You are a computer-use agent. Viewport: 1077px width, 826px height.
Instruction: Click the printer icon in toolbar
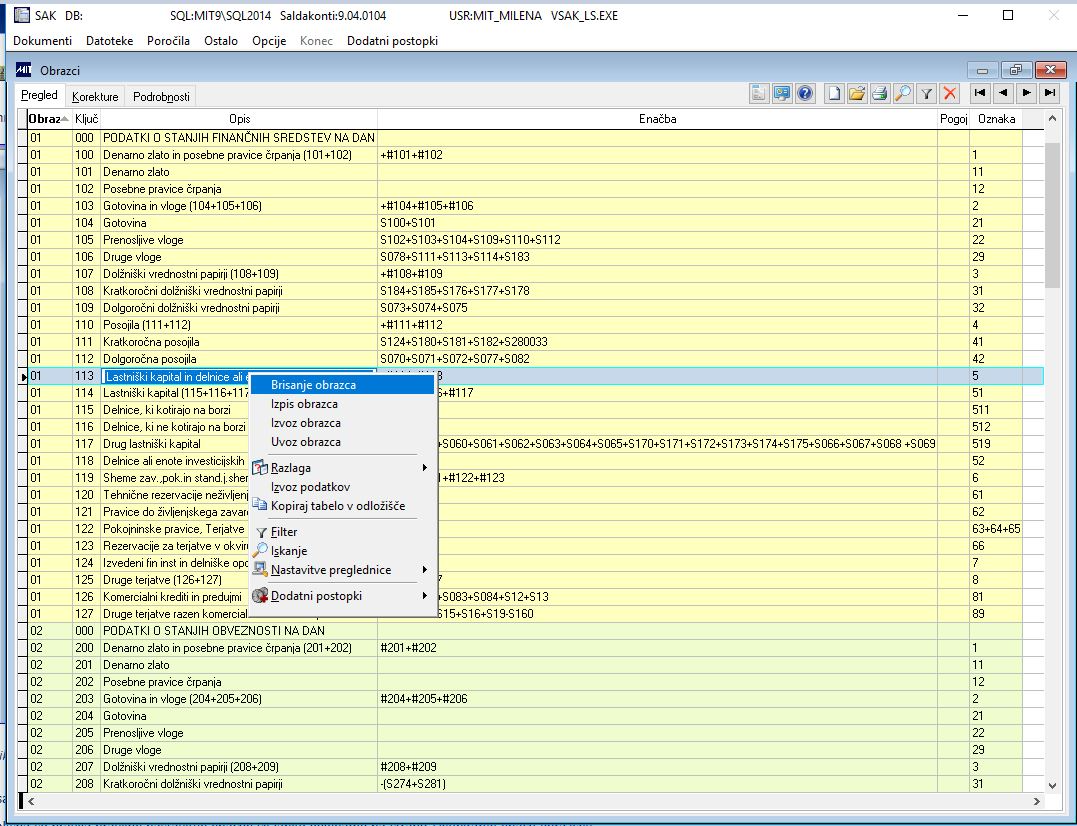click(x=879, y=94)
